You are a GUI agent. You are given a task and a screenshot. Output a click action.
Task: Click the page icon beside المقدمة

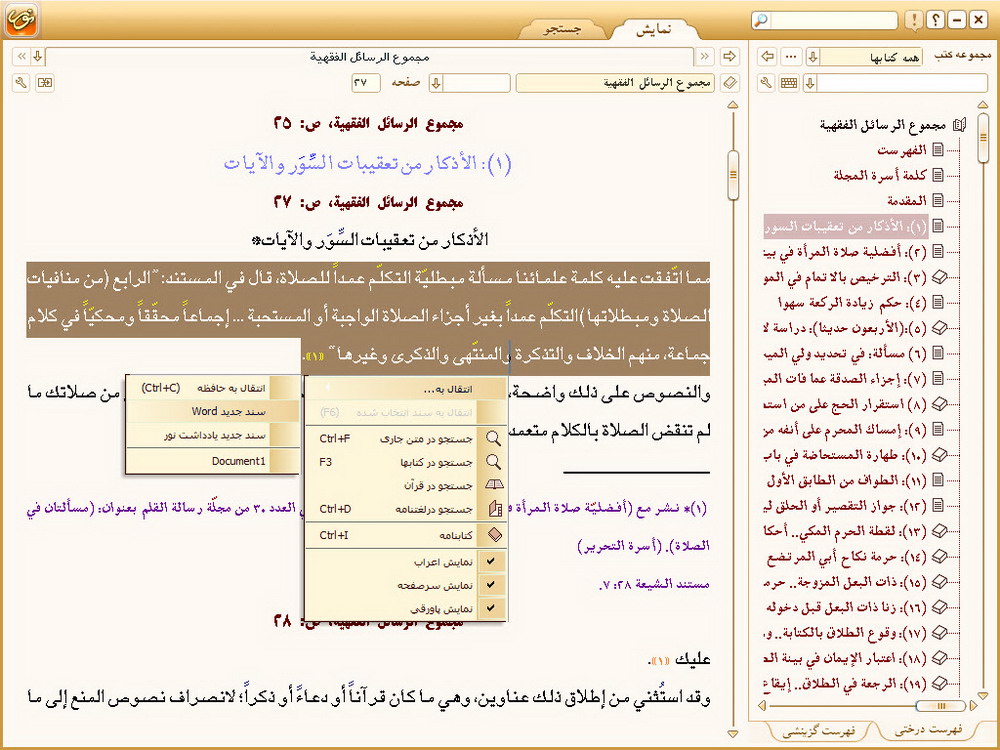tap(938, 200)
